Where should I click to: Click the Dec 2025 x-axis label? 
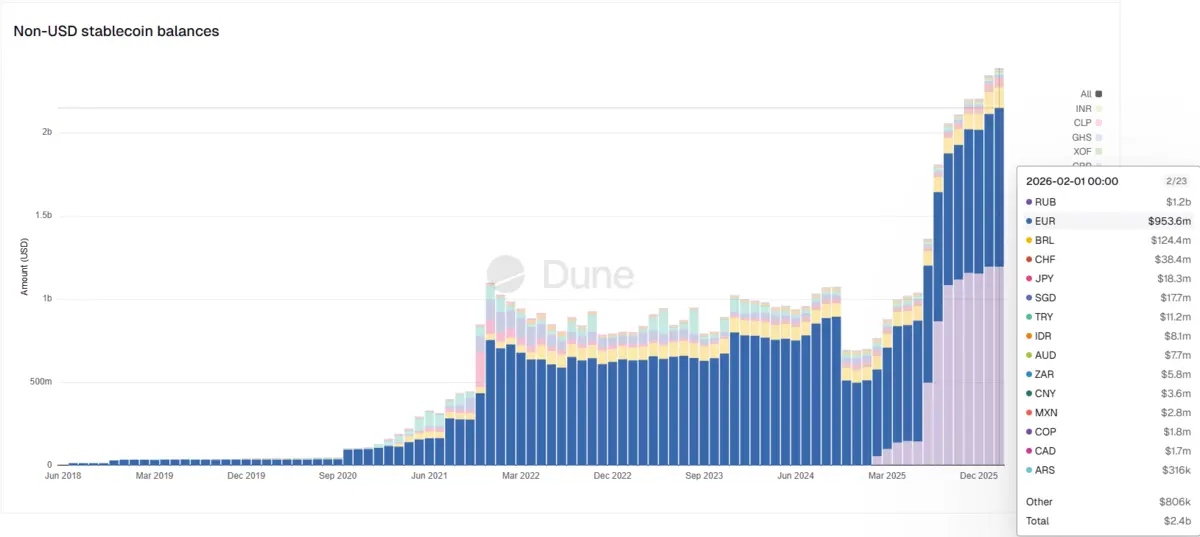(x=979, y=476)
